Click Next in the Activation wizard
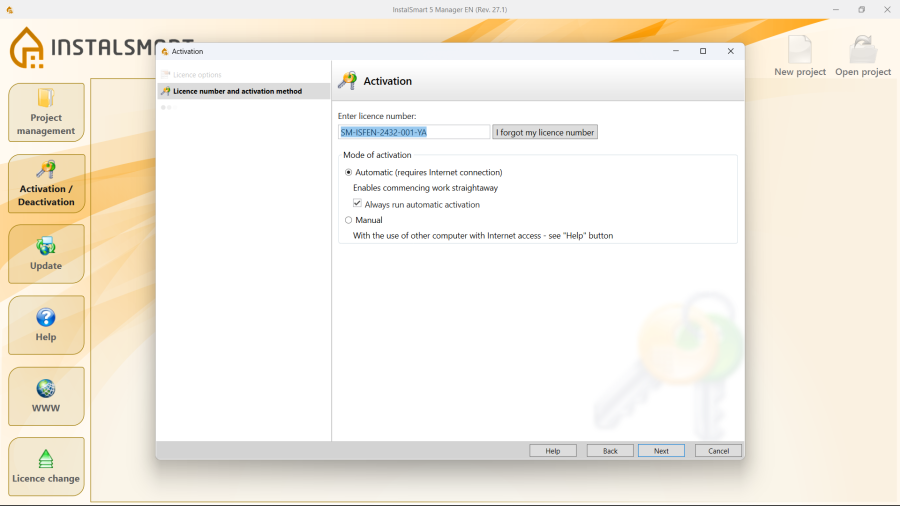 coord(661,451)
